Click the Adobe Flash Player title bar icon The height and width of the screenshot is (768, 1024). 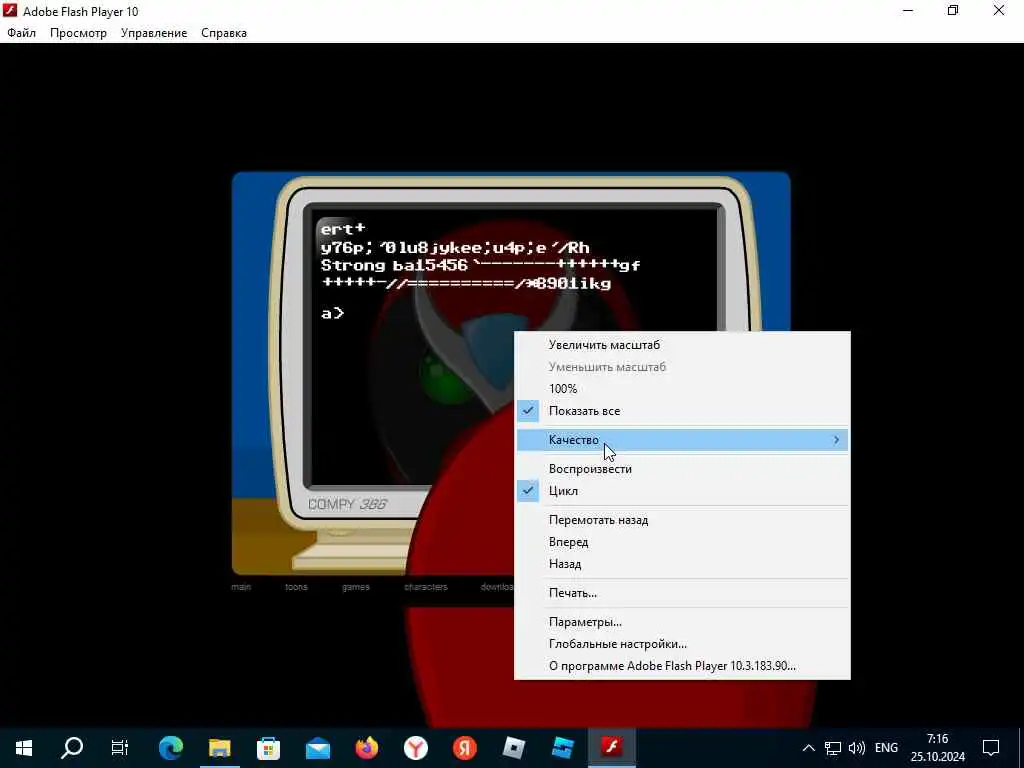(10, 10)
